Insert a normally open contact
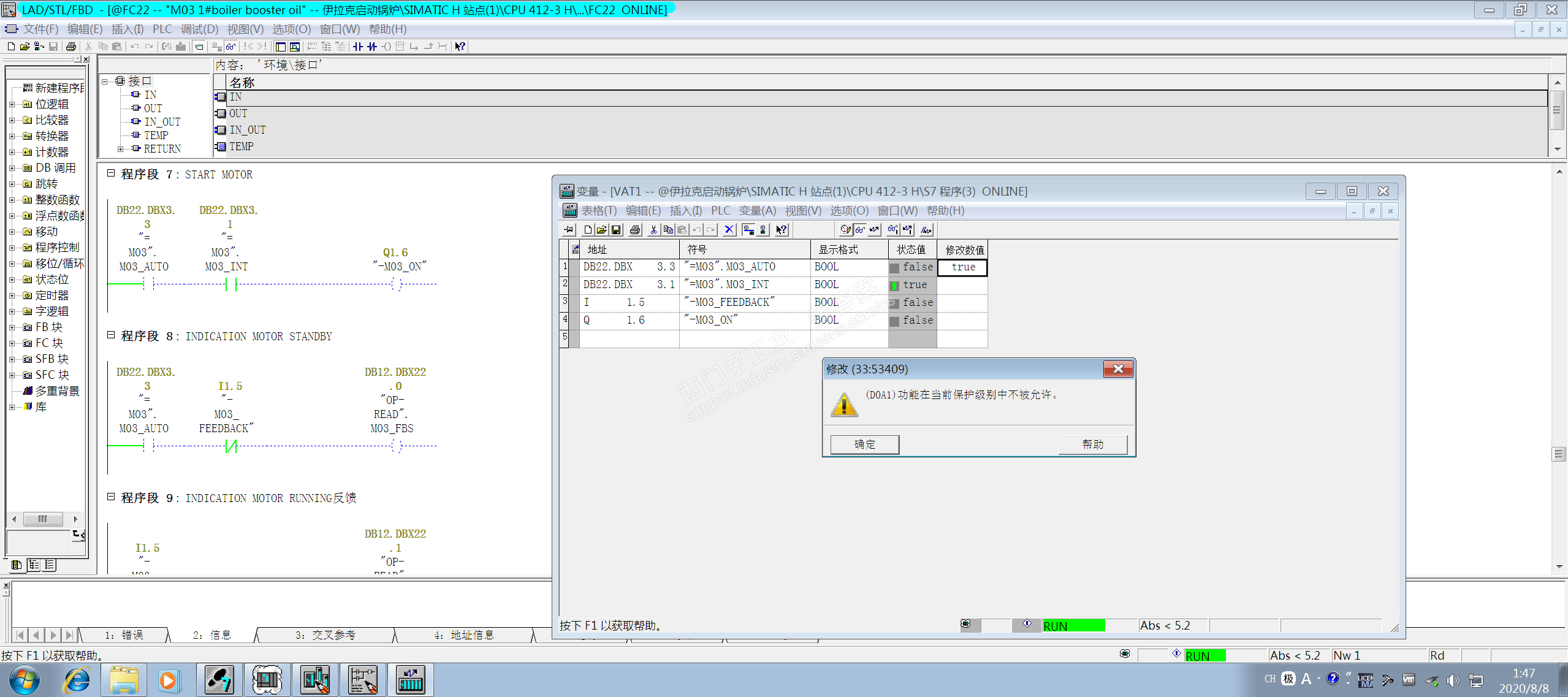This screenshot has height=697, width=1568. point(358,47)
